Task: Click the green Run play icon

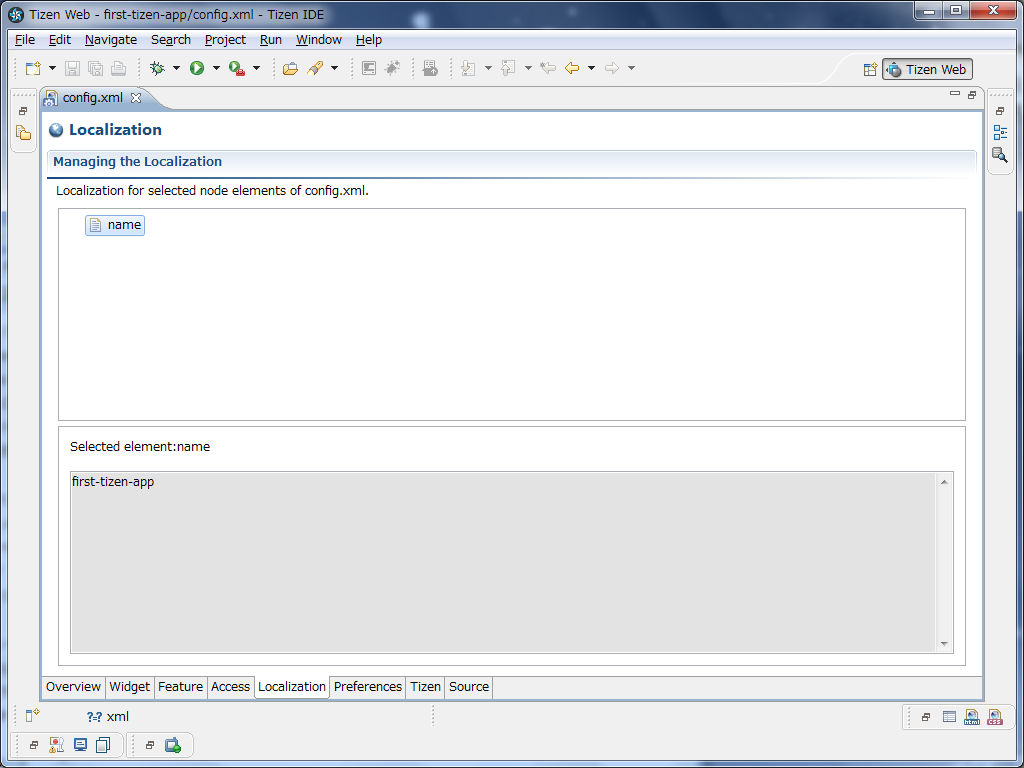Action: pos(197,68)
